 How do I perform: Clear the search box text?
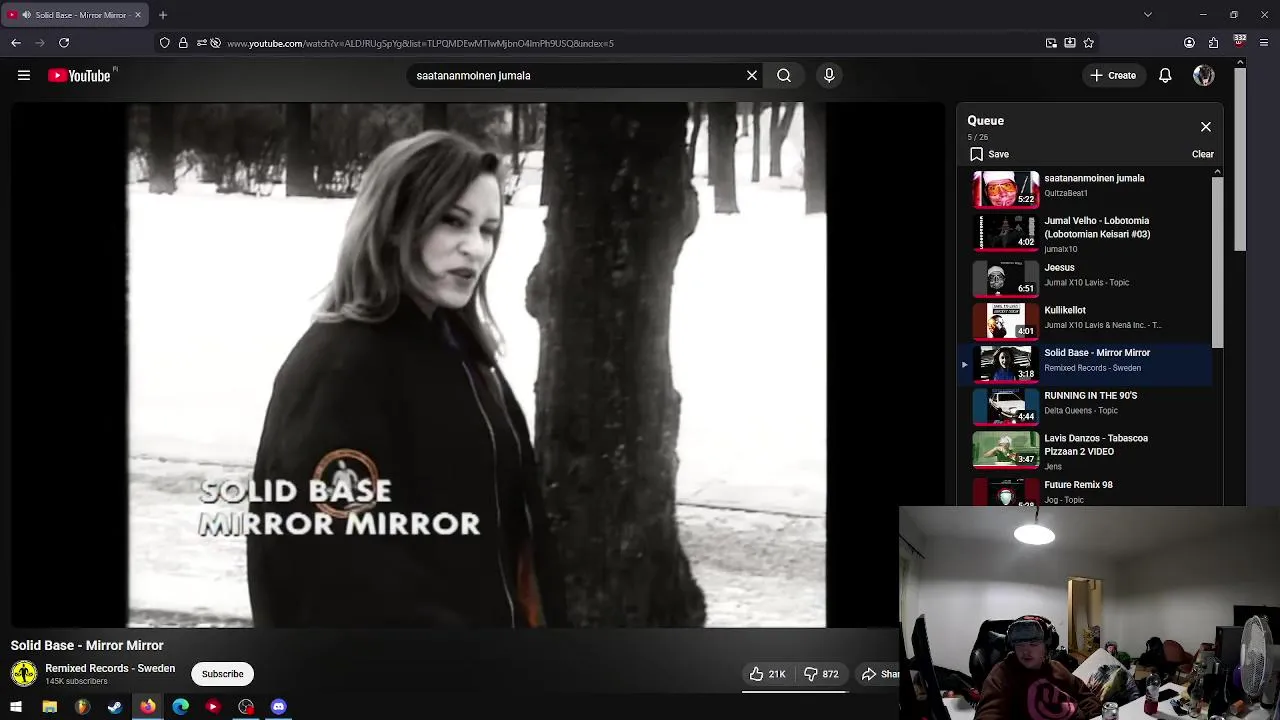752,75
